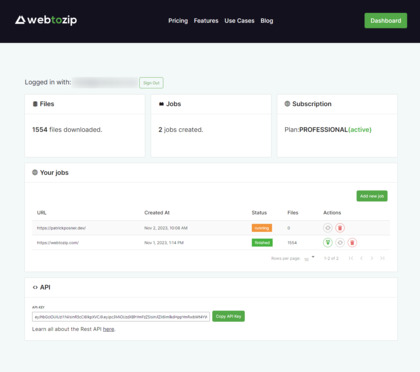Click the green Dashboard button
This screenshot has width=420, height=372.
[x=386, y=21]
